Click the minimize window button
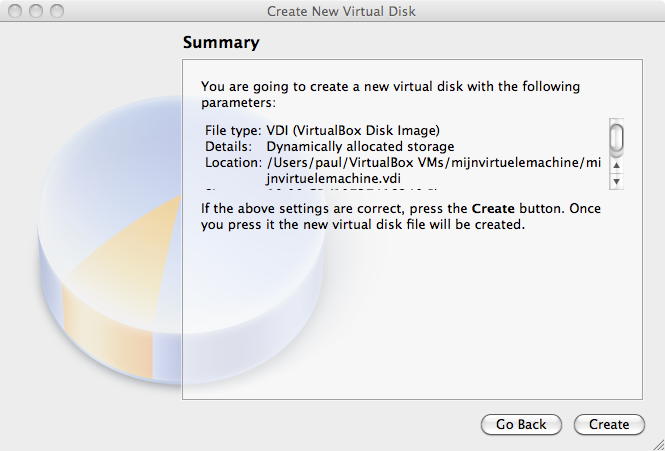Screen dimensions: 665x451 coord(36,11)
